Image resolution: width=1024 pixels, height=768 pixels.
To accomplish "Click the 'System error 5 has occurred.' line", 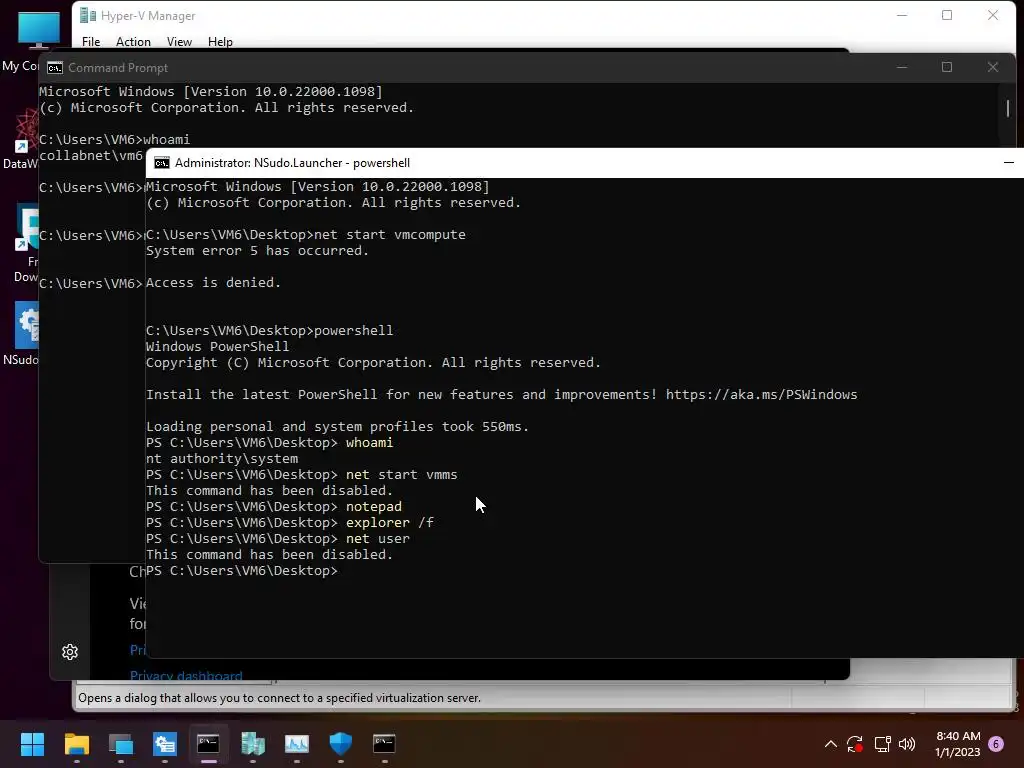I will coord(257,251).
